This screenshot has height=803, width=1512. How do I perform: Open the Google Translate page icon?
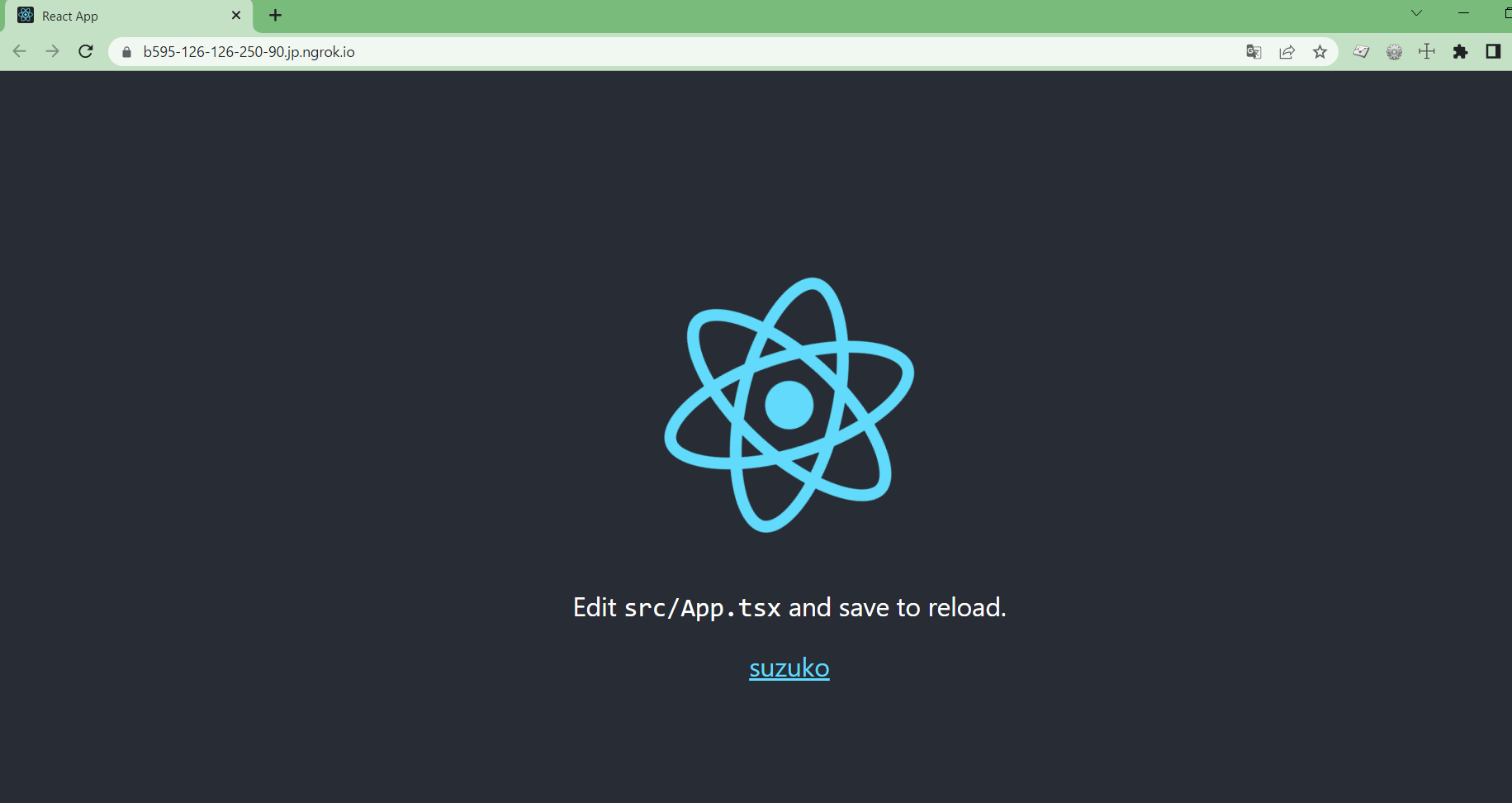(x=1254, y=52)
